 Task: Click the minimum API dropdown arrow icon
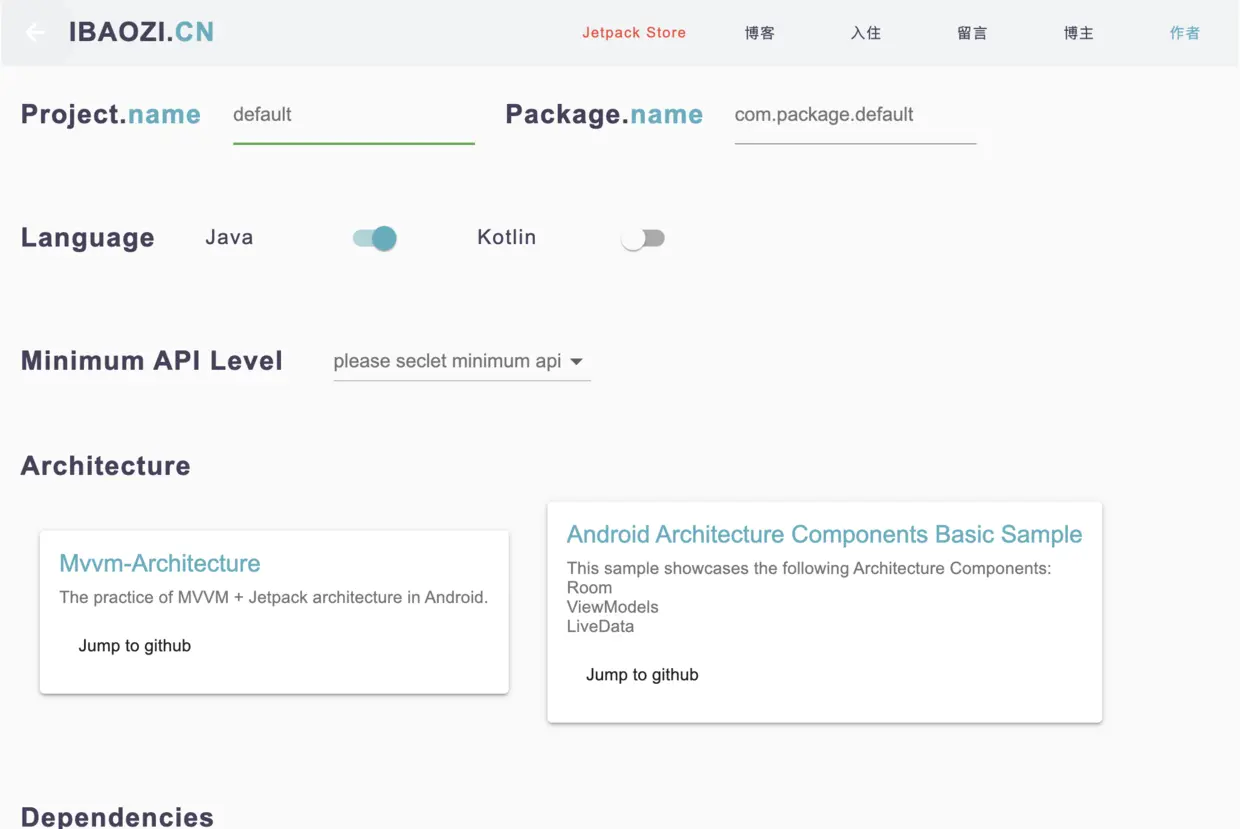(577, 362)
